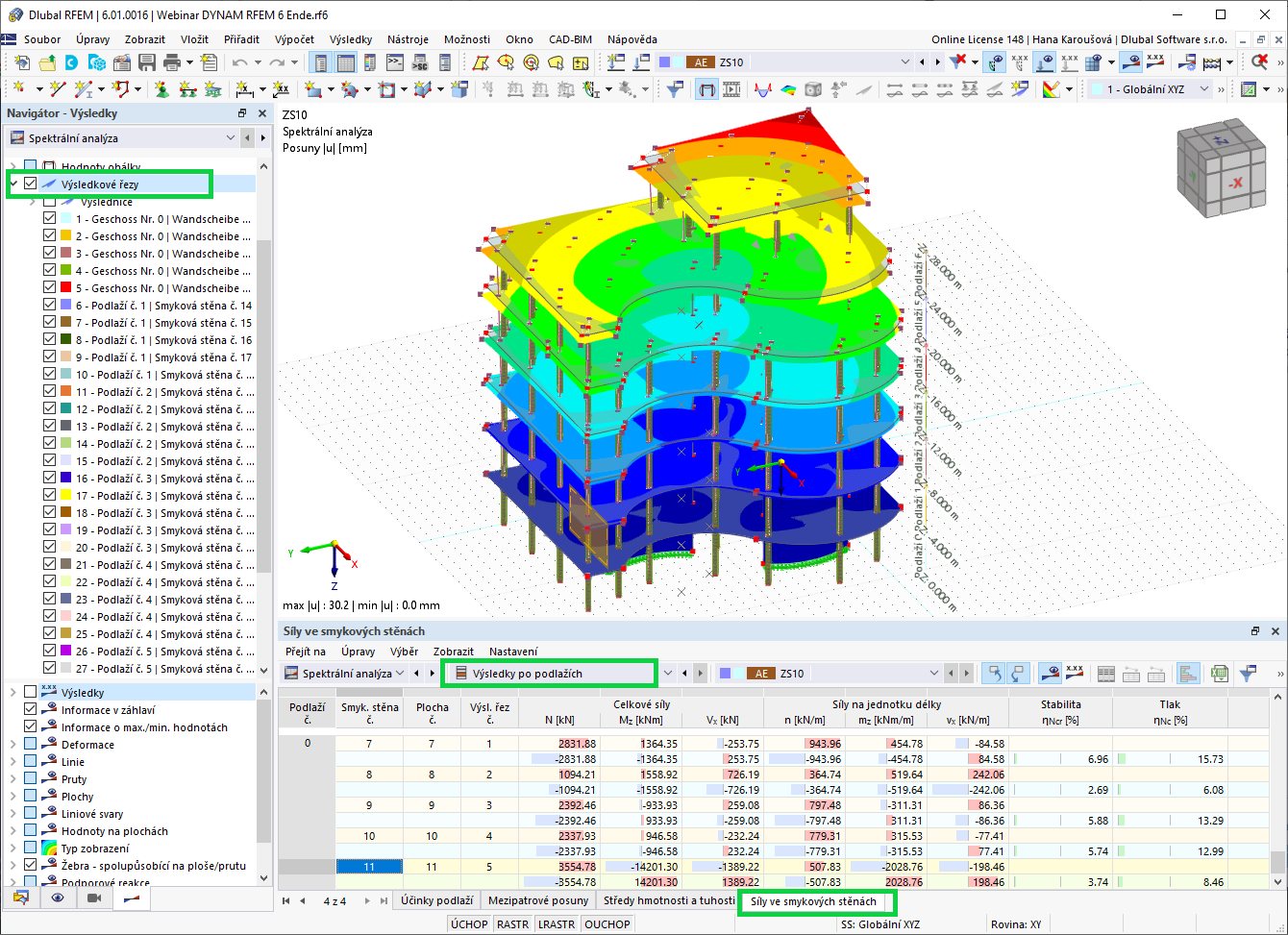Click the yellow swatch for section 17 - Podlaží č. 3
This screenshot has width=1288, height=935.
coord(65,496)
